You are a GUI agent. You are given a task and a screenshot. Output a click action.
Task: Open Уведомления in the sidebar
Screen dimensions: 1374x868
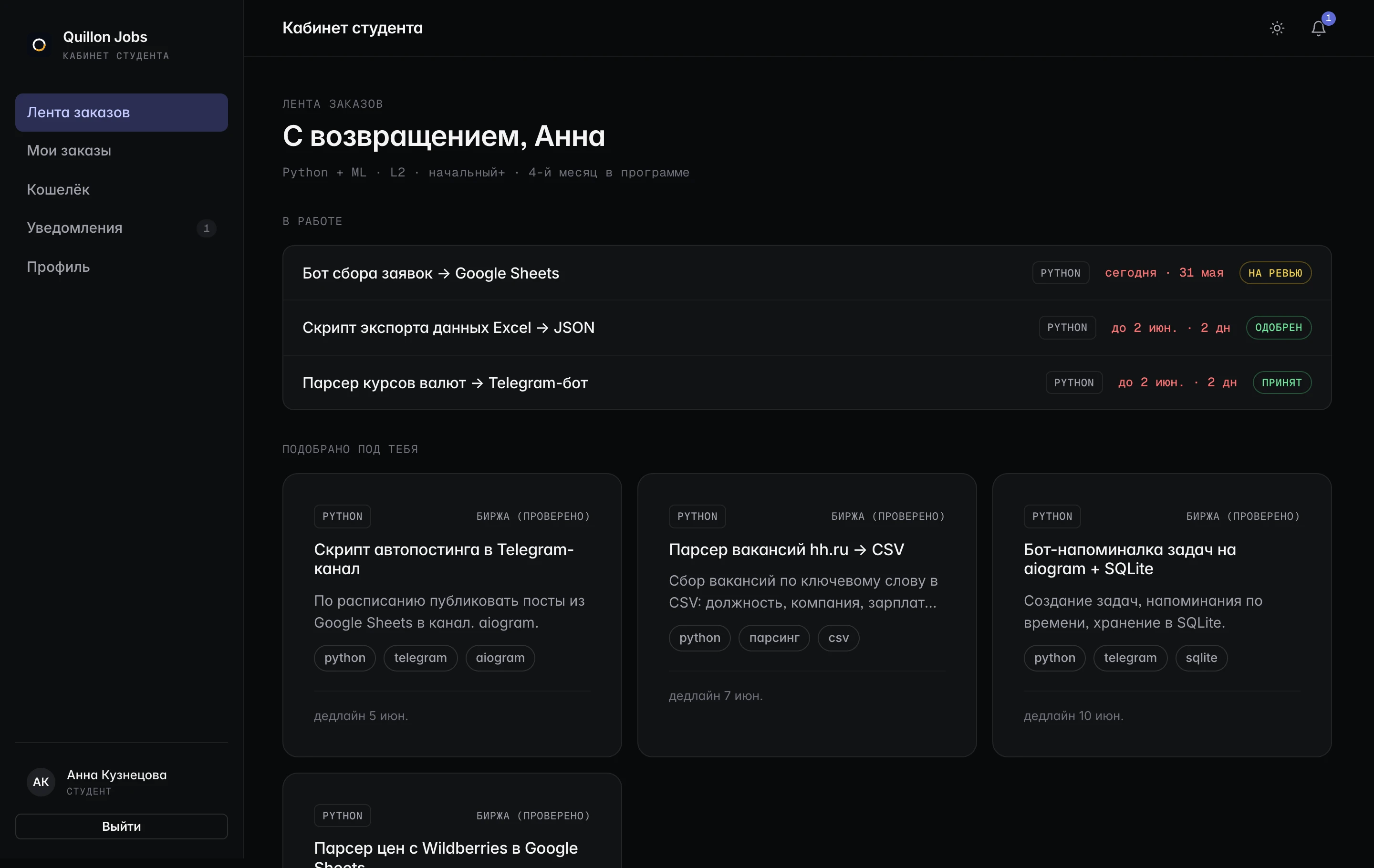[x=122, y=227]
